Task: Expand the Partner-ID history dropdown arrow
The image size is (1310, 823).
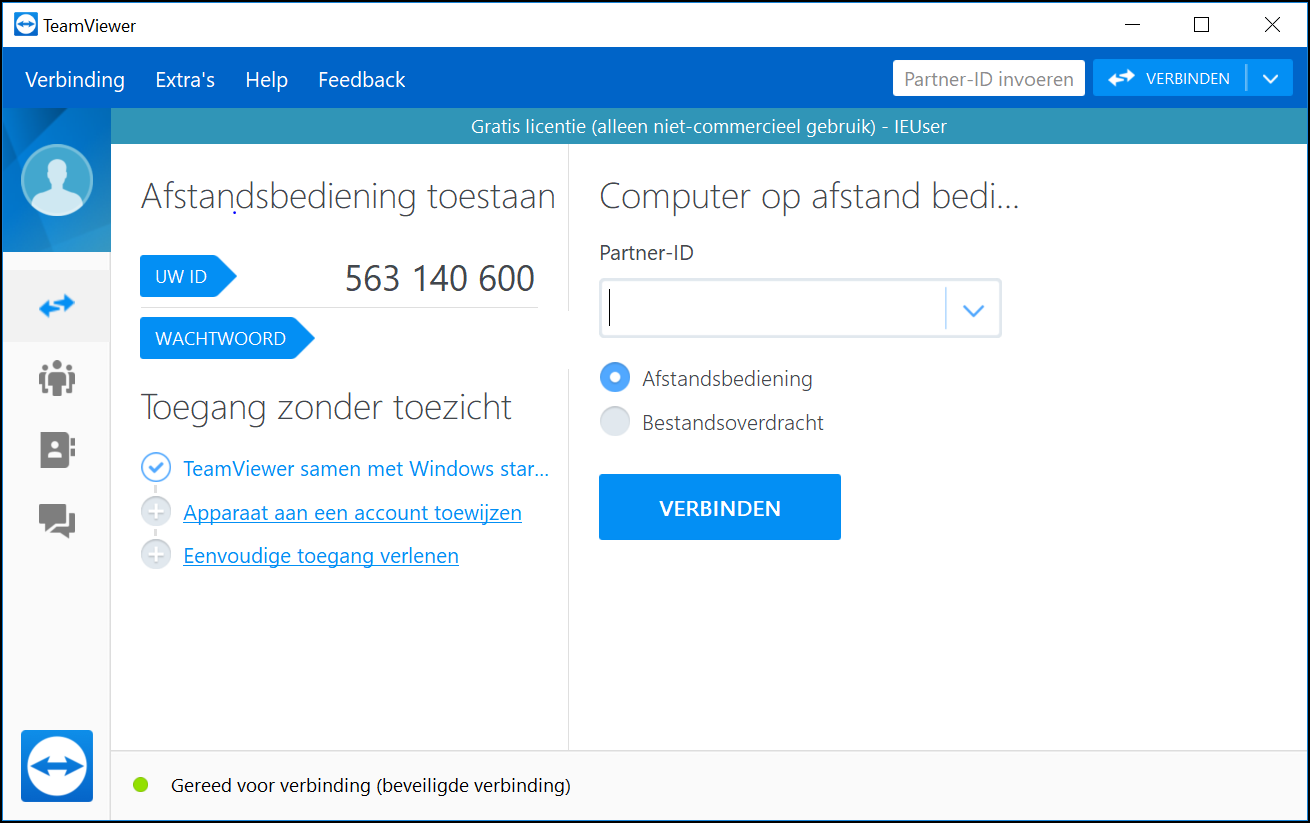Action: (x=973, y=309)
